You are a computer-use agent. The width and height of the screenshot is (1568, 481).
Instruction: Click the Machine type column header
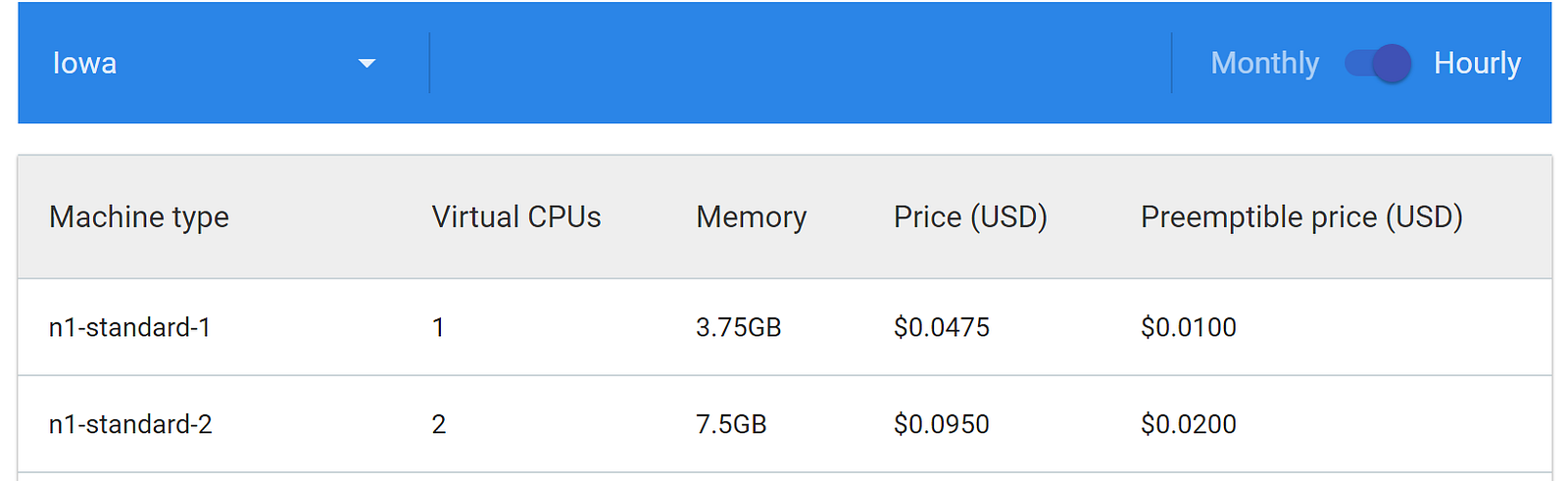click(139, 216)
